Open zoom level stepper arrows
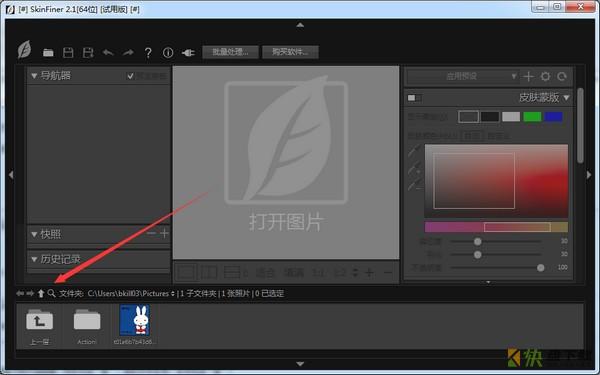The height and width of the screenshot is (375, 600). (x=356, y=272)
